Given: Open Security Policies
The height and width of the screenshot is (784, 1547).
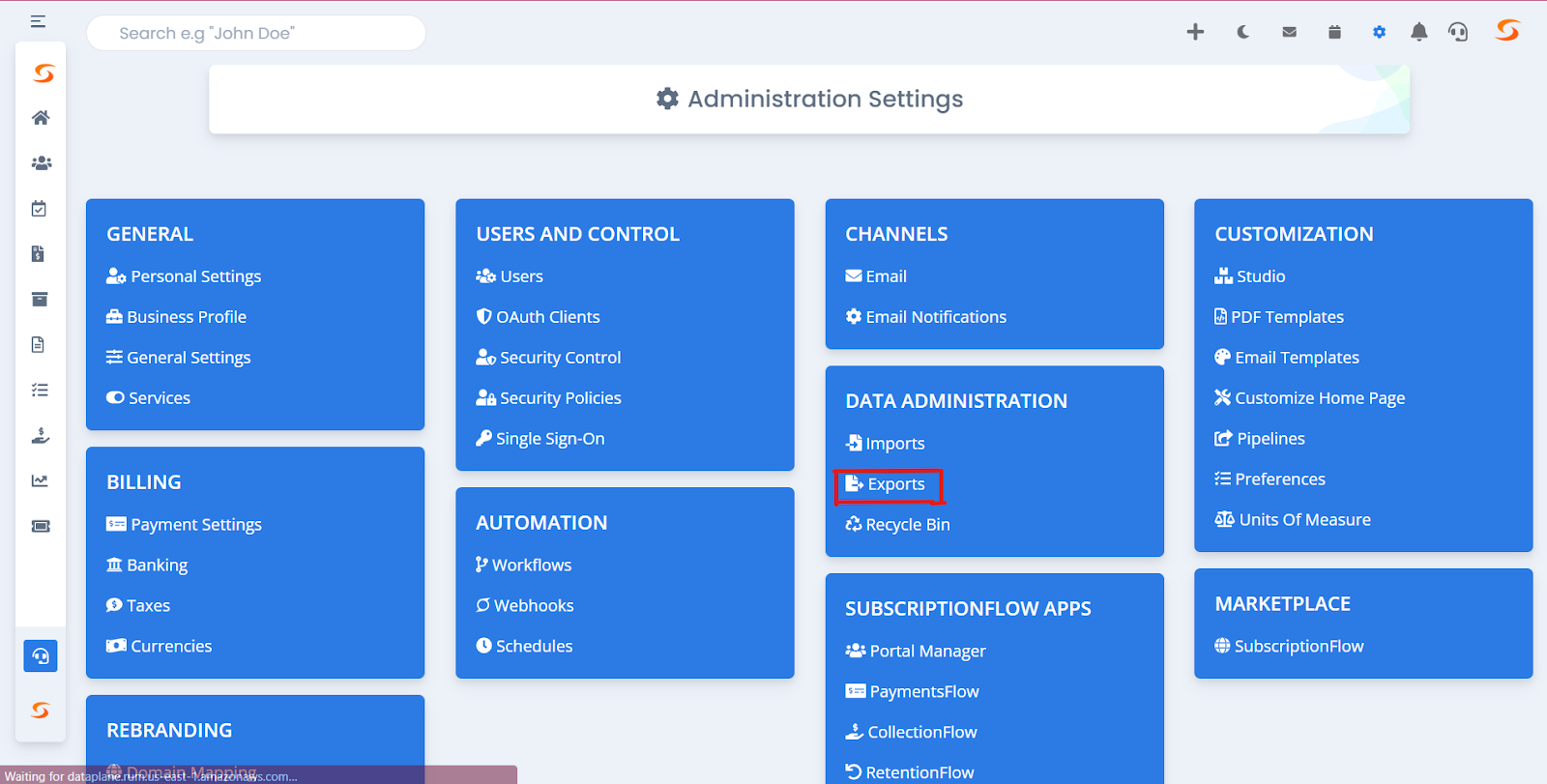Looking at the screenshot, I should (x=548, y=398).
